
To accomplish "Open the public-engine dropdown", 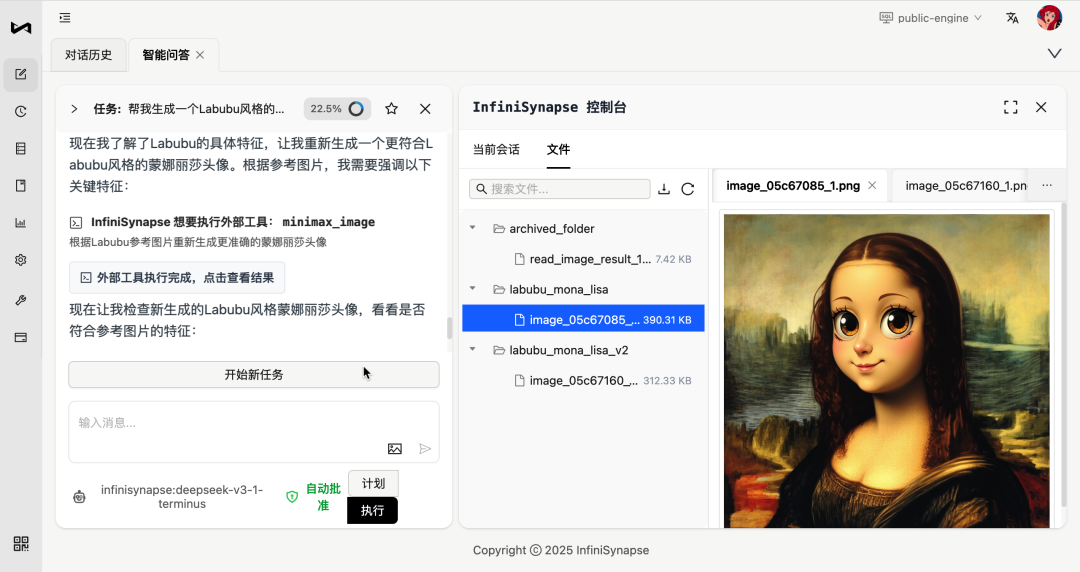I will [x=931, y=18].
